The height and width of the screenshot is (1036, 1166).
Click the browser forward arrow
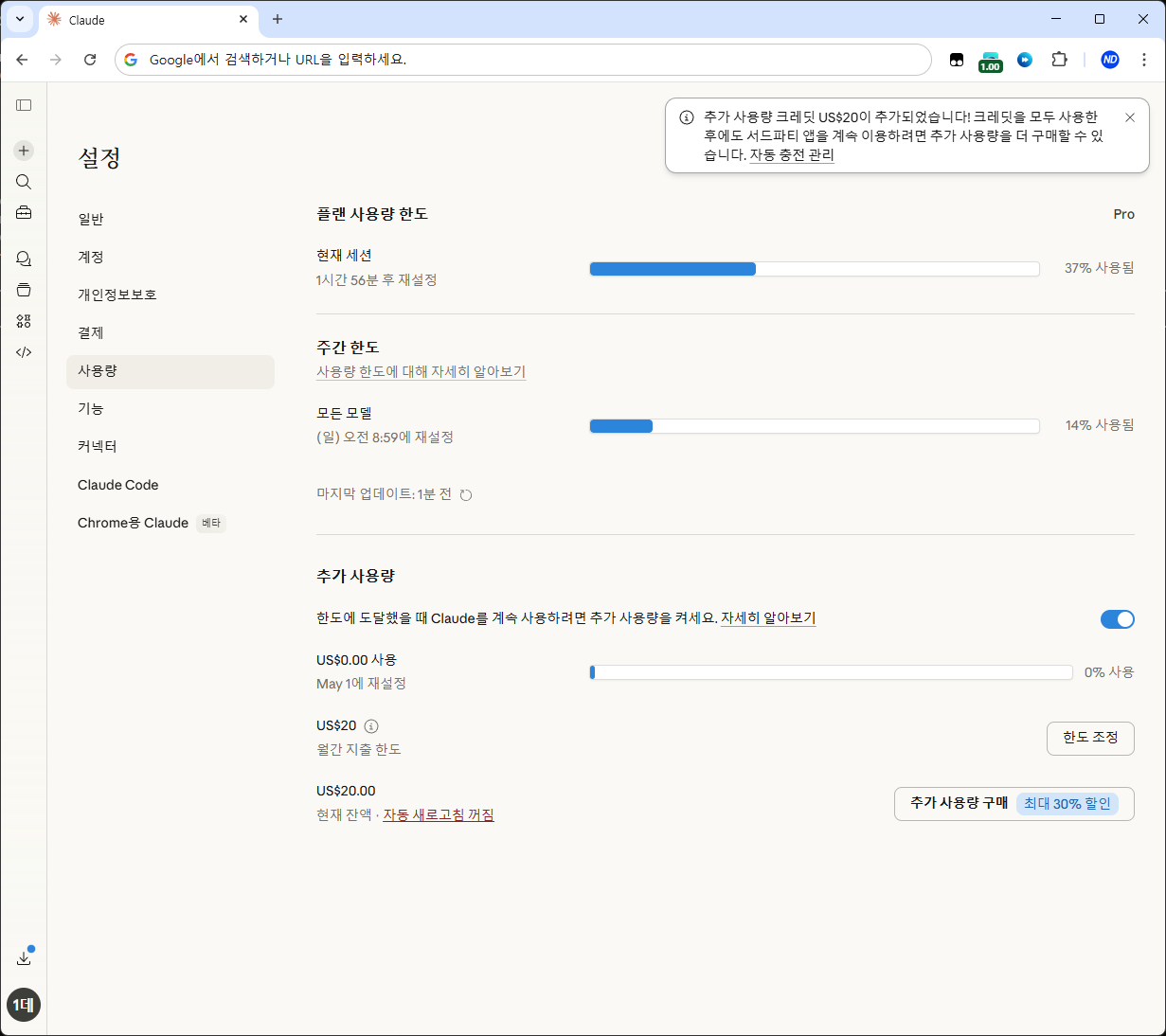[x=56, y=60]
